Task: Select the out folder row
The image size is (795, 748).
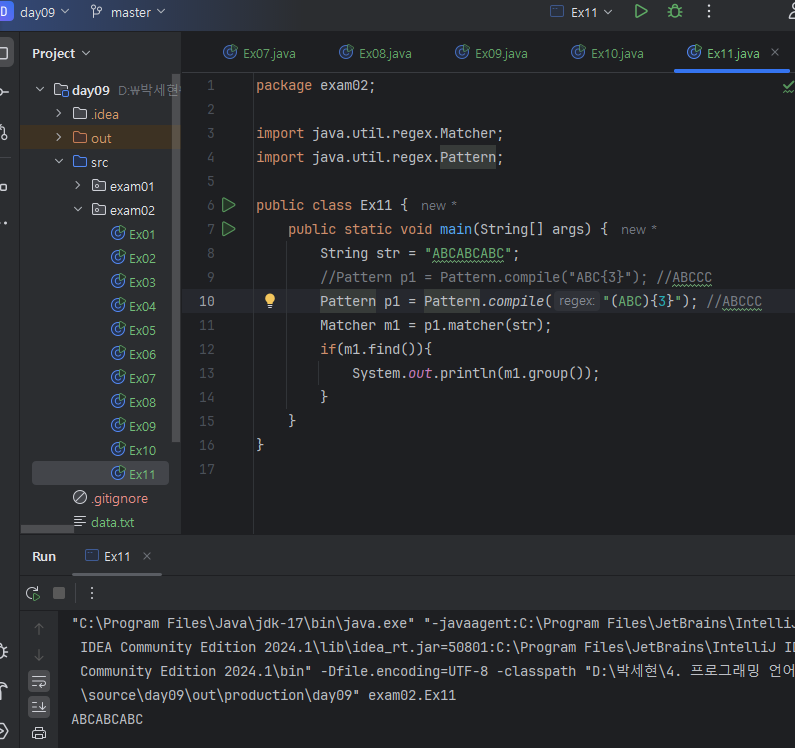Action: [x=100, y=137]
